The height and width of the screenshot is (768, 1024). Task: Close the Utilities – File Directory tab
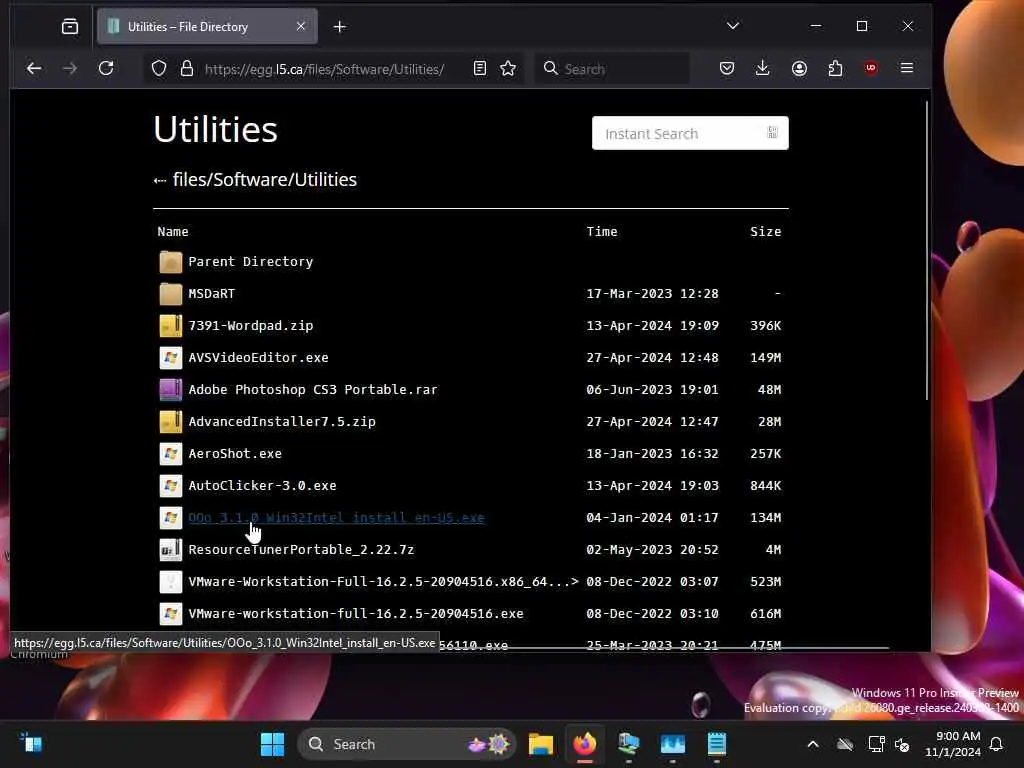coord(301,26)
